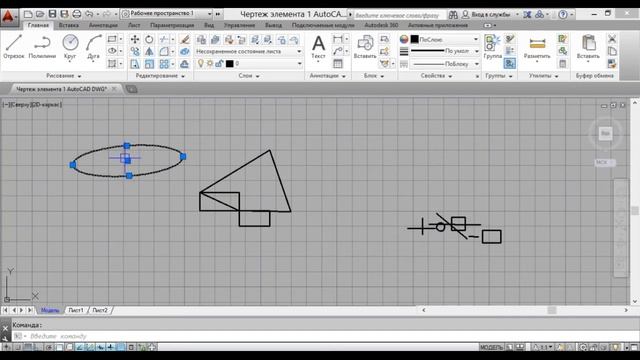Toggle the layer freeze sun icon
The height and width of the screenshot is (360, 640).
209,64
